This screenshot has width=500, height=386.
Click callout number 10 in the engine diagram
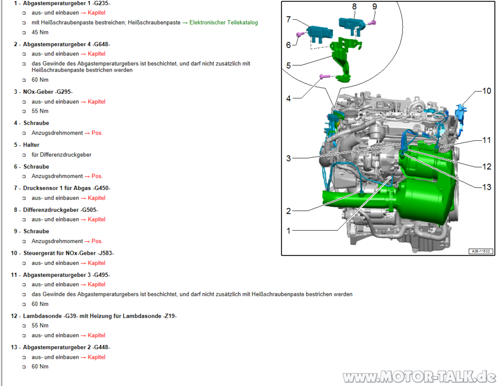[487, 91]
